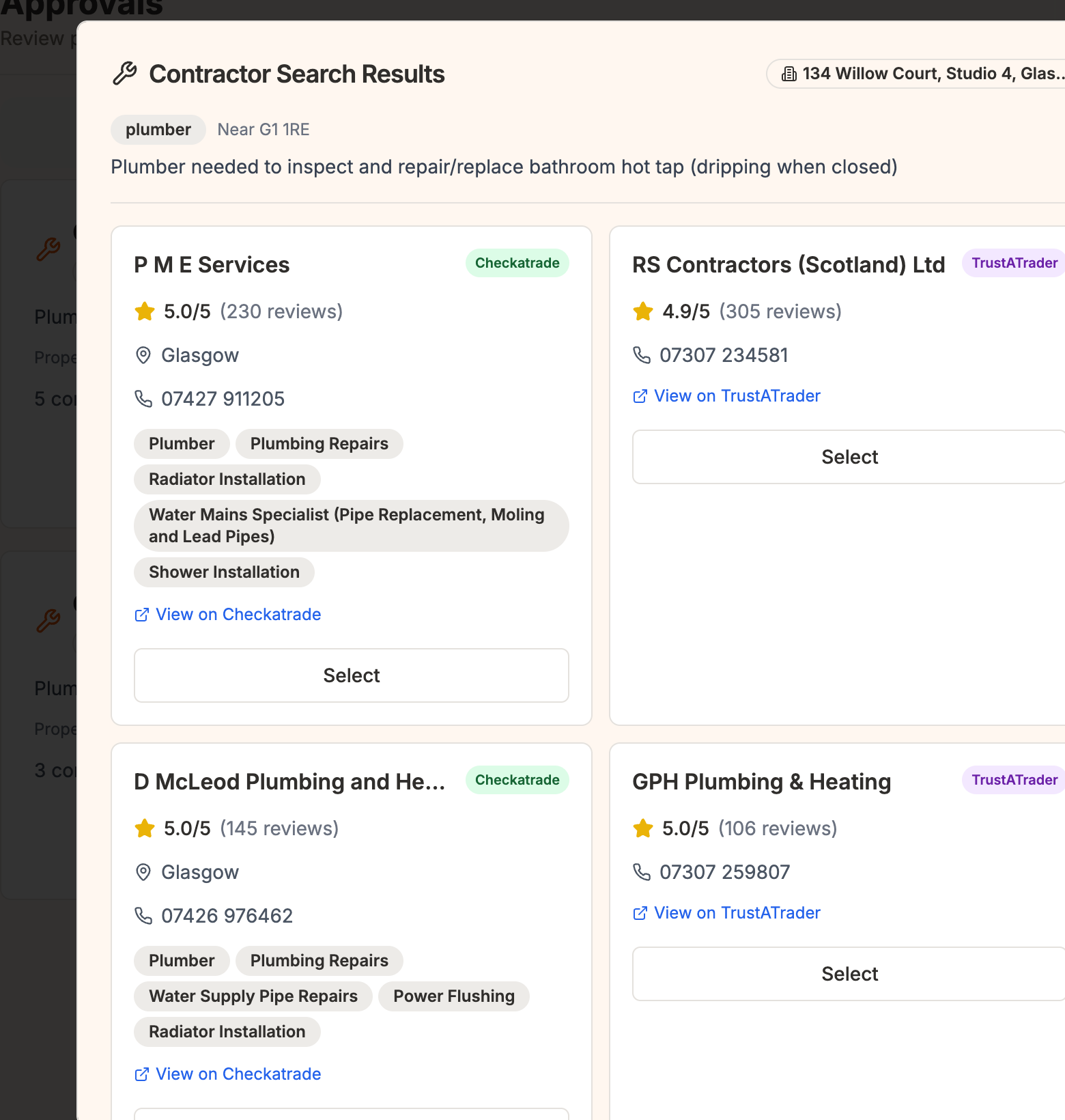Image resolution: width=1065 pixels, height=1120 pixels.
Task: Click phone number 07307 234581
Action: point(724,355)
